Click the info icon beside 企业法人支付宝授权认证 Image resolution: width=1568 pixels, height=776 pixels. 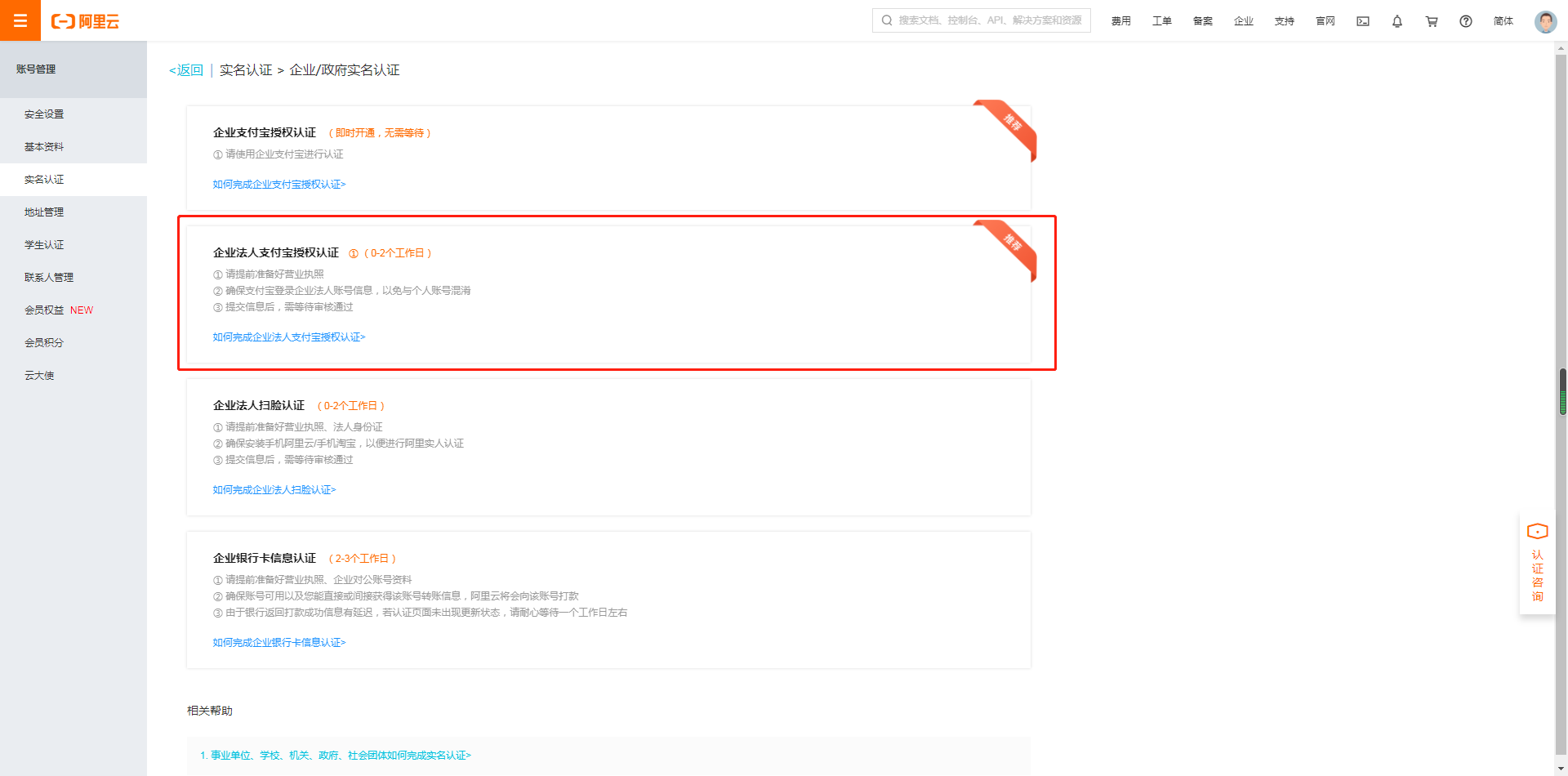pos(354,253)
